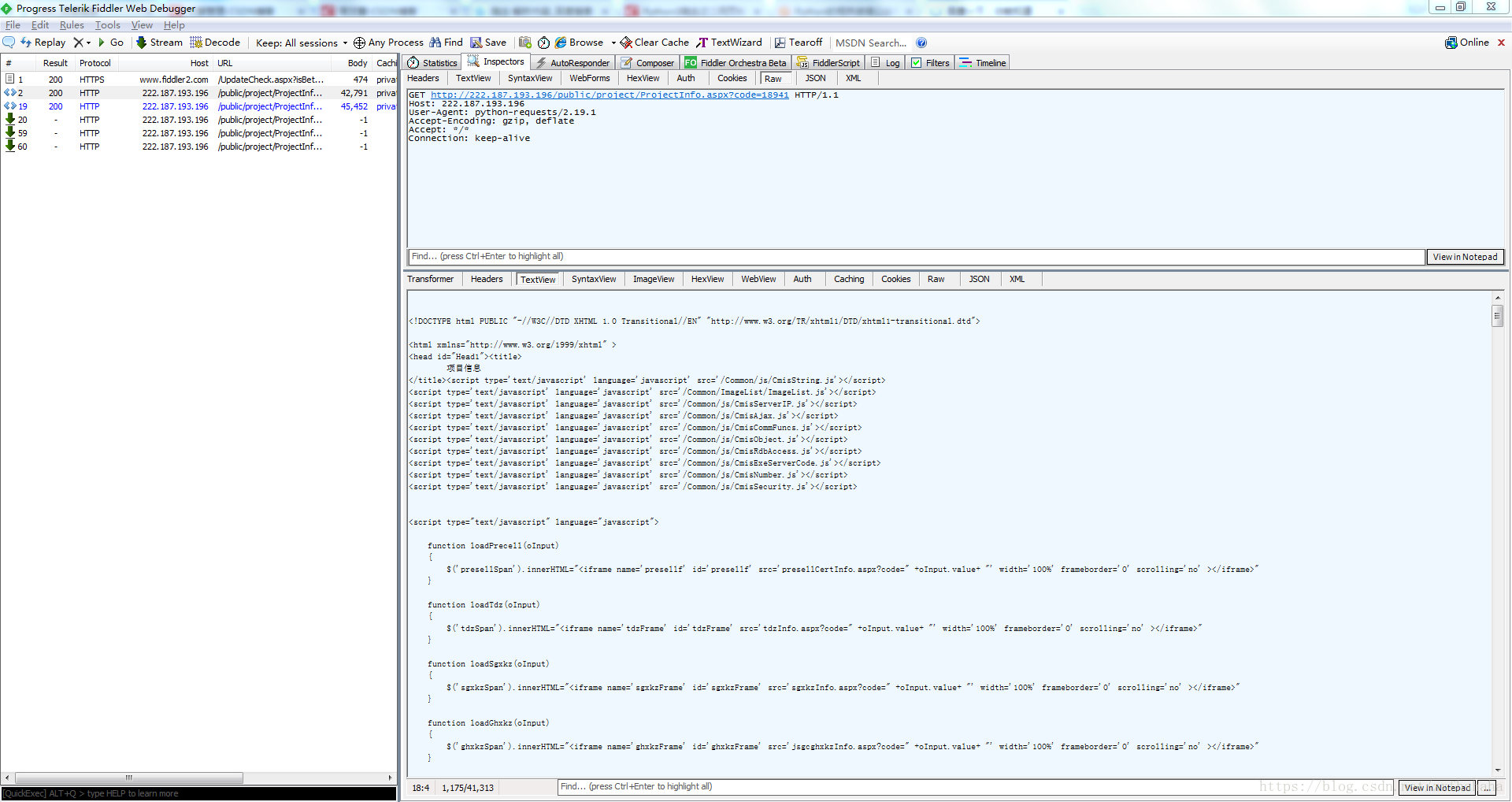Viewport: 1512px width, 802px height.
Task: Select session 1 www.fiddler2.com row
Action: tap(199, 80)
